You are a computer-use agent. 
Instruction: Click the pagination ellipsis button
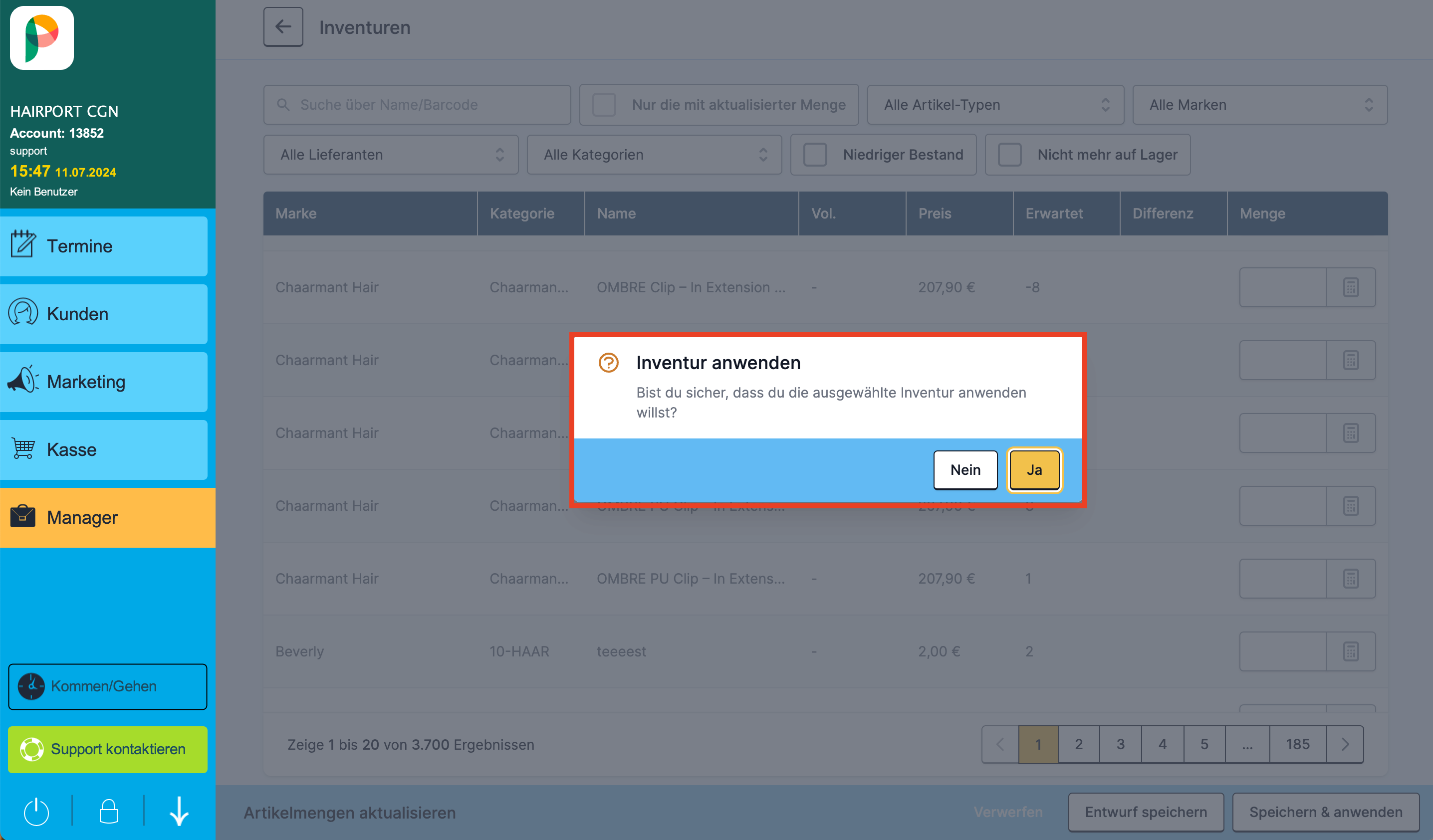coord(1247,745)
